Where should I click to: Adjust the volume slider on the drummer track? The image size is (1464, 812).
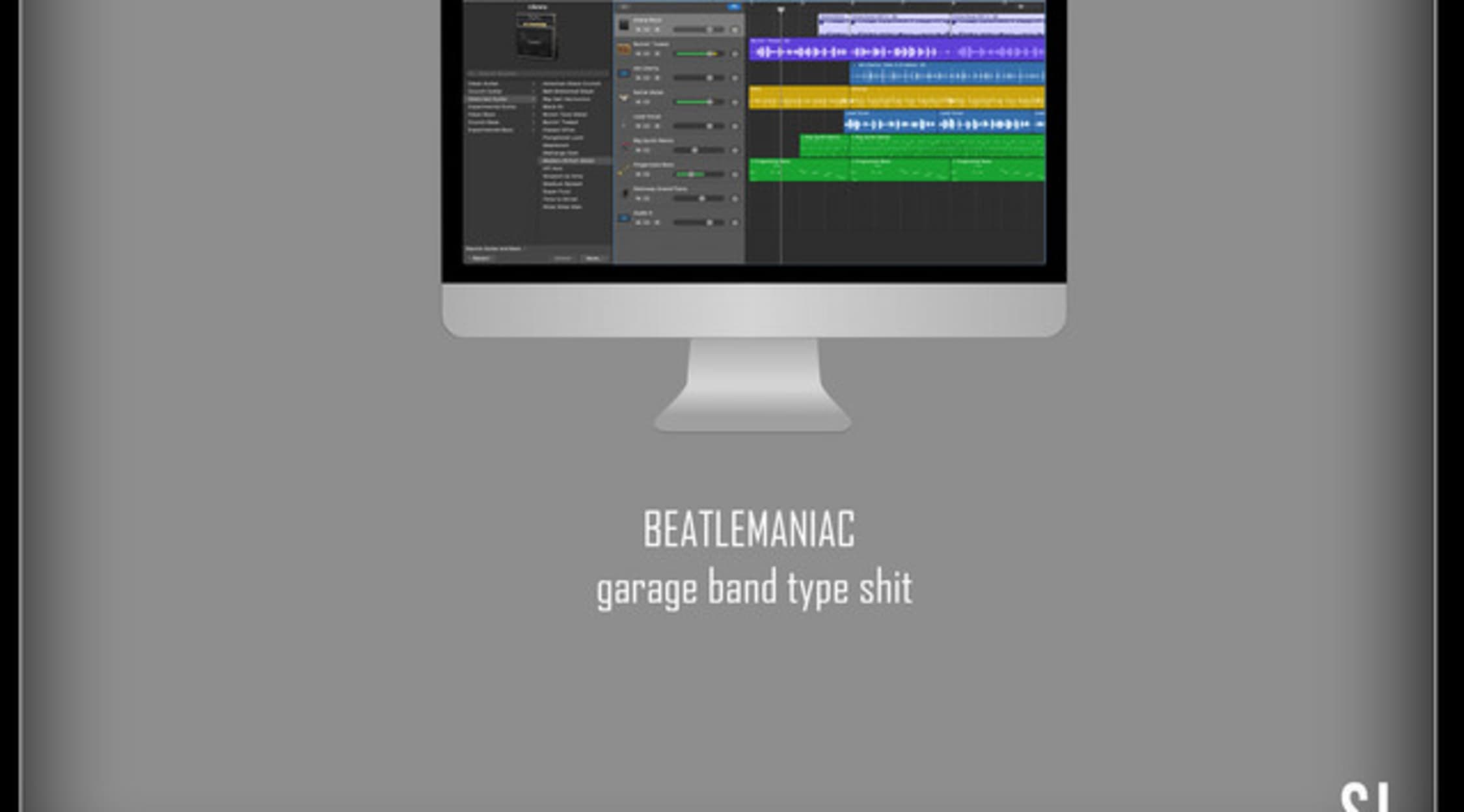(699, 102)
